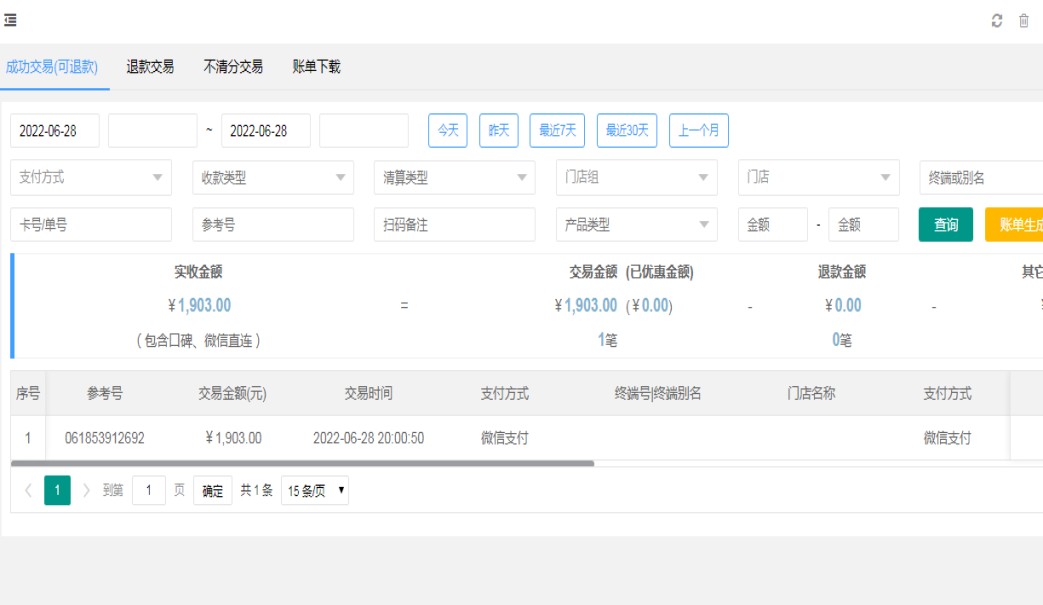Open the 支付方式 dropdown filter

click(91, 177)
